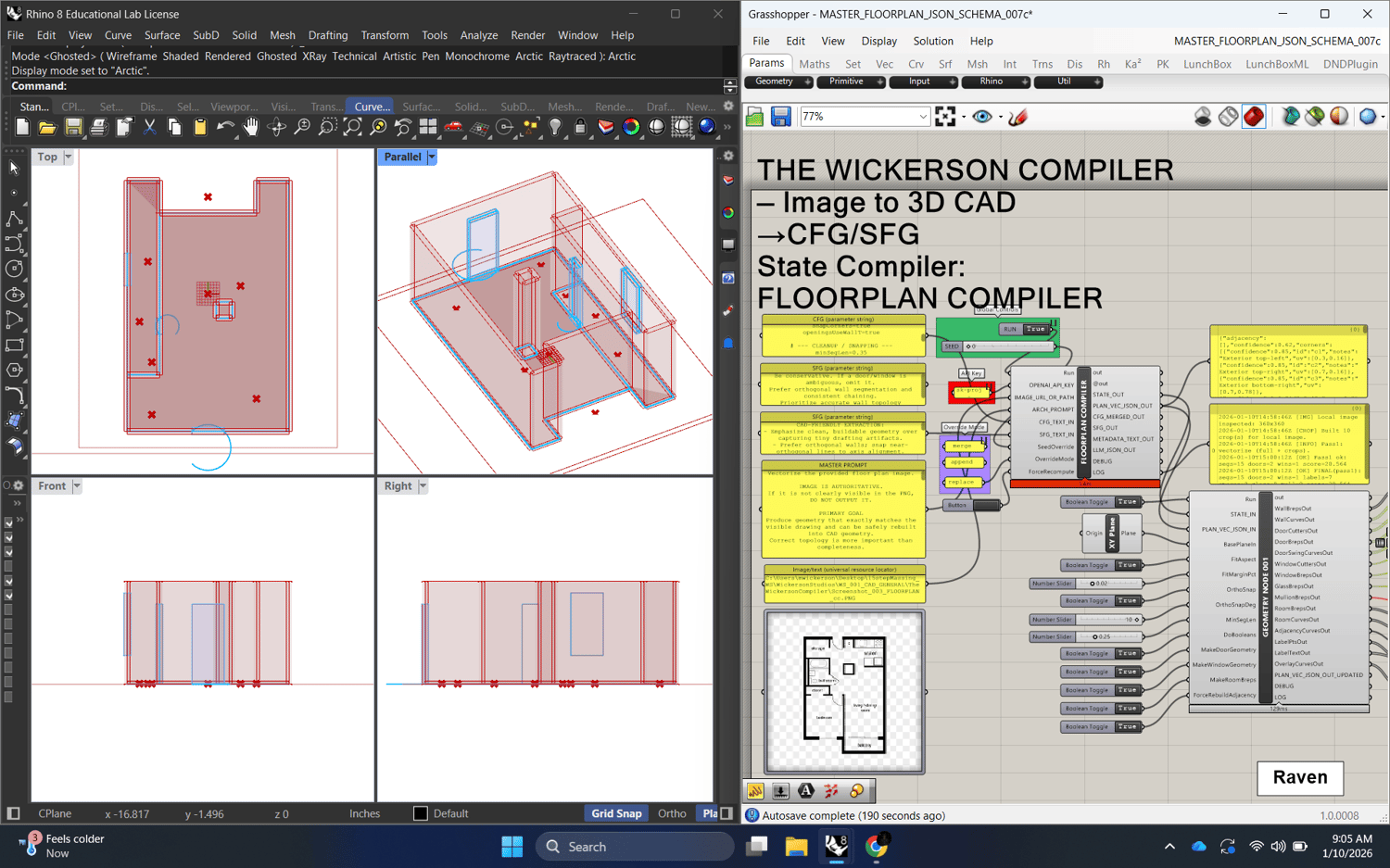Open the Parallel viewport dropdown arrow

(x=432, y=157)
